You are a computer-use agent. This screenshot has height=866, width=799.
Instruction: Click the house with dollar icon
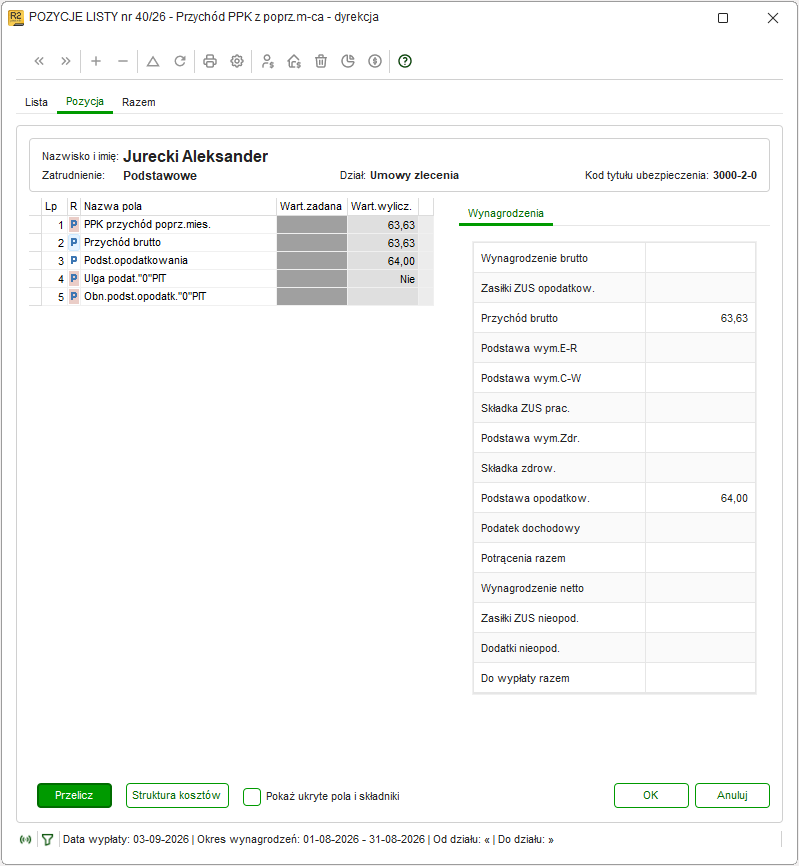point(294,61)
